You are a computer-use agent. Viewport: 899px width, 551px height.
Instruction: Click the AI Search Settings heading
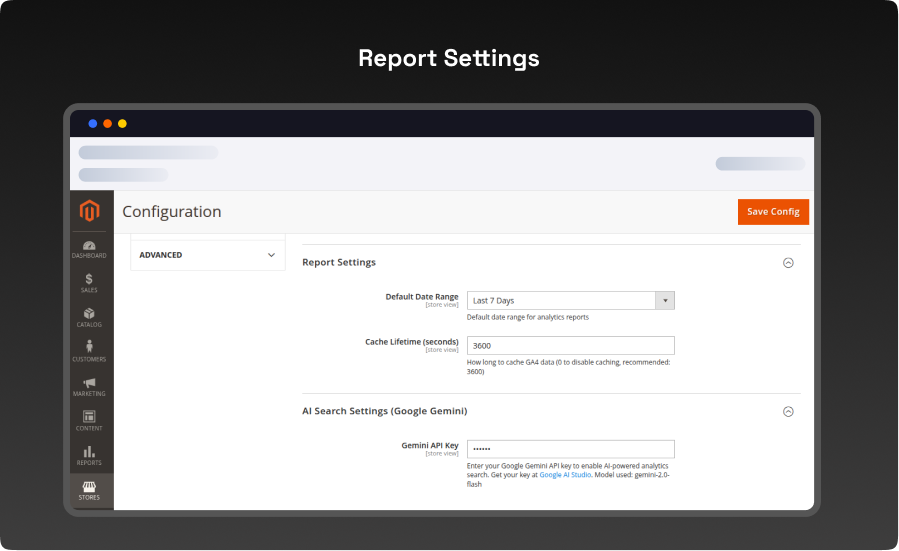point(384,411)
